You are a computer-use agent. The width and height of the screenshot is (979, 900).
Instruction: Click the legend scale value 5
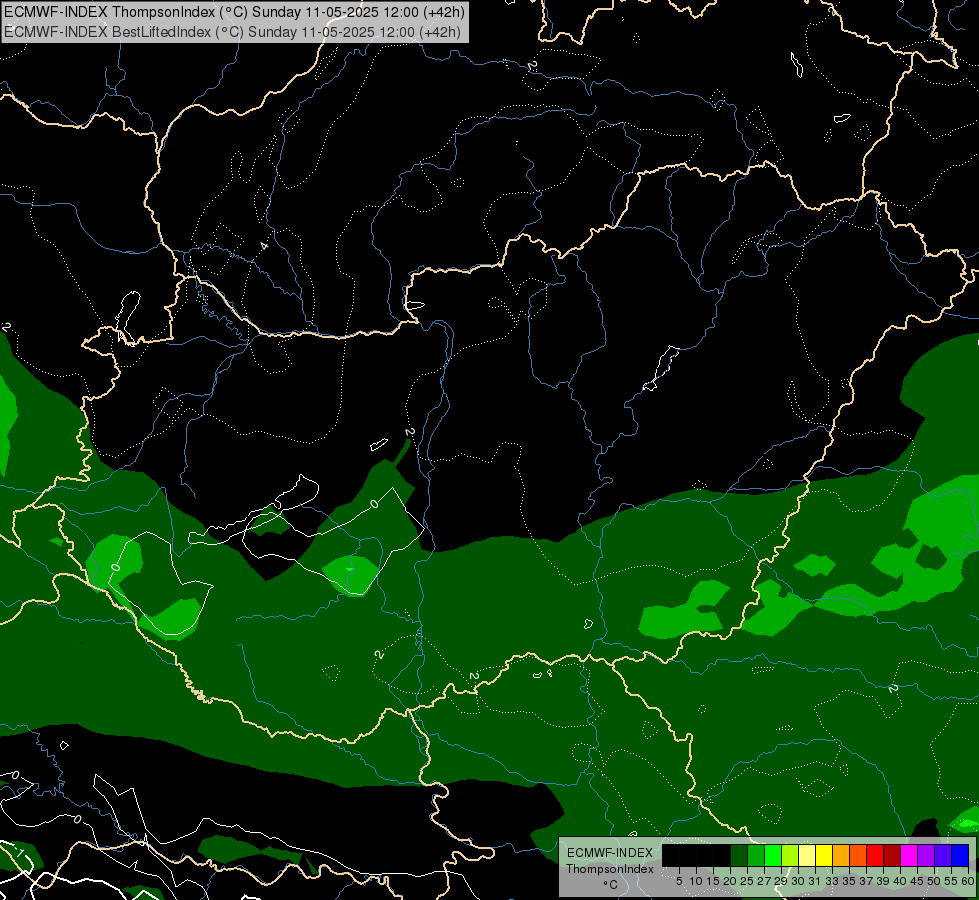tap(679, 881)
